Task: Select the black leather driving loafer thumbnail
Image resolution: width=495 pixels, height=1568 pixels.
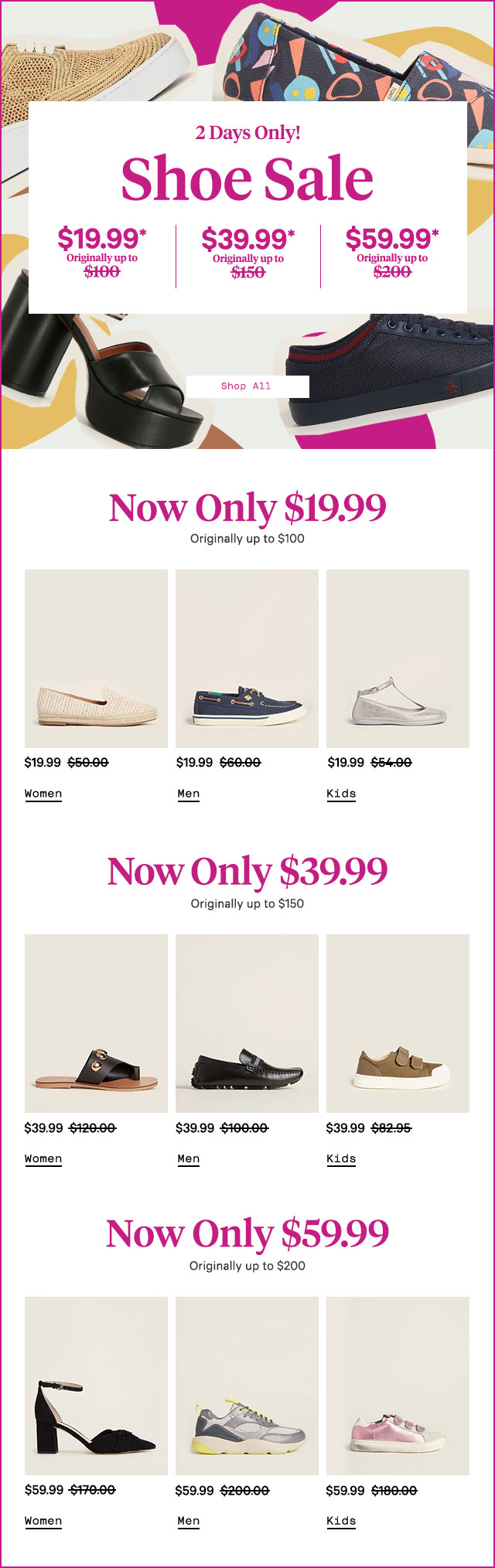Action: [247, 1023]
